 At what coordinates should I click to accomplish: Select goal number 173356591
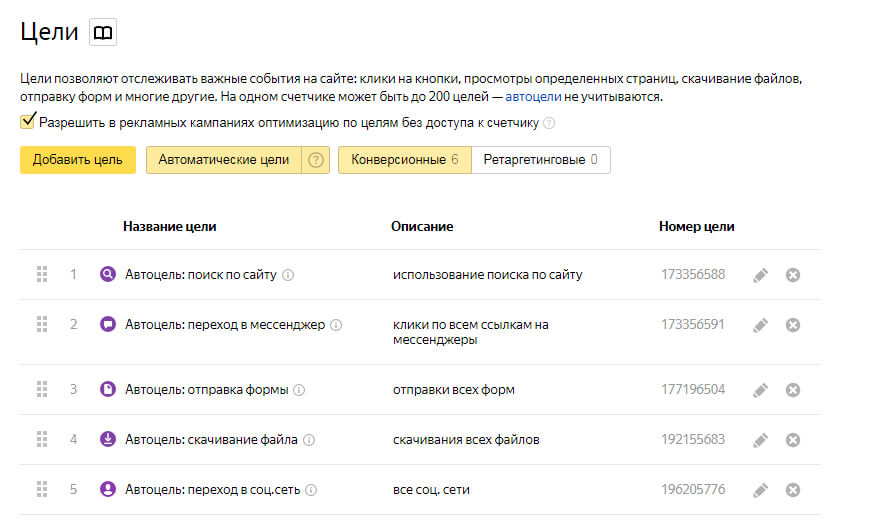point(693,324)
